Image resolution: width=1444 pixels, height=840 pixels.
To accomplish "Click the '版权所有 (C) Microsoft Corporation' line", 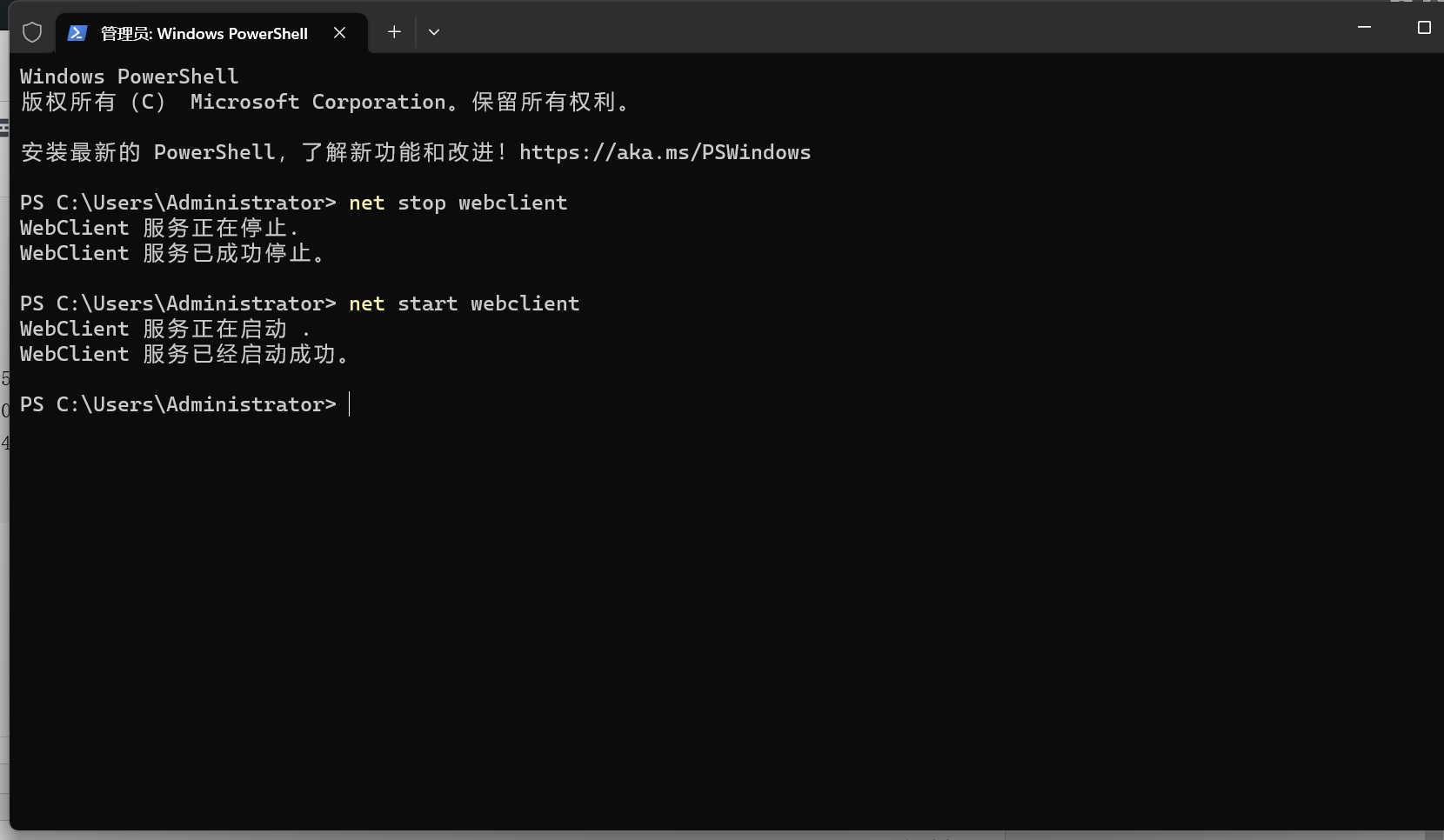I will click(326, 102).
